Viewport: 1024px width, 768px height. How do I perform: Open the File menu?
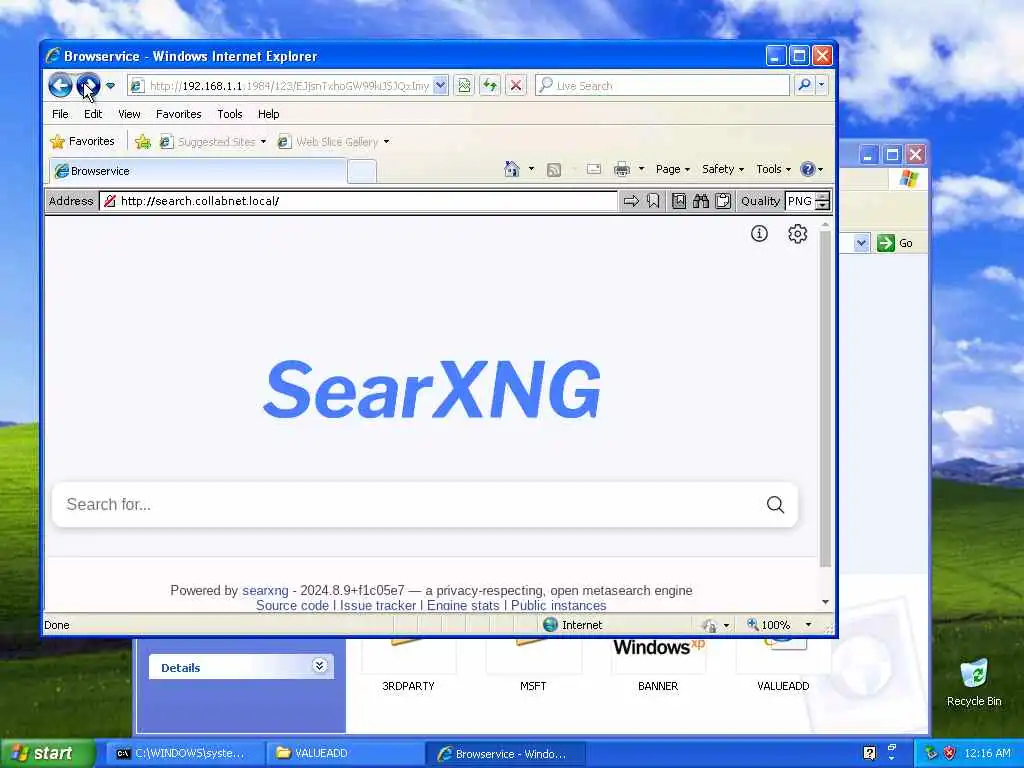pyautogui.click(x=60, y=114)
